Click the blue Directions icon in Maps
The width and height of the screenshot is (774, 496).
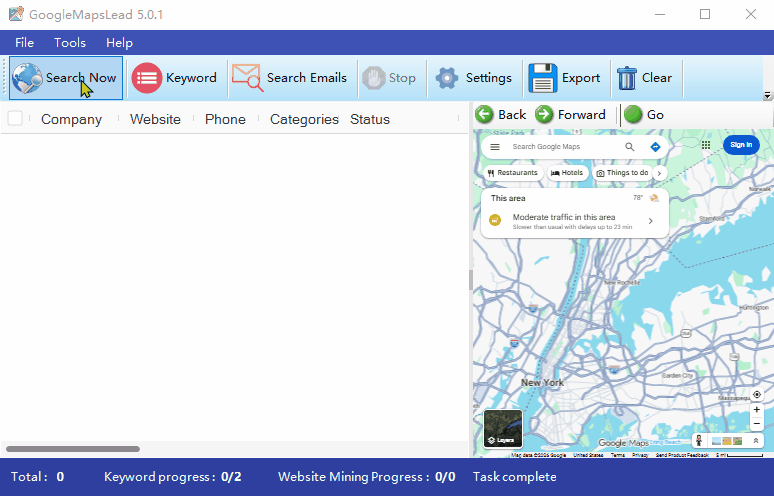[x=655, y=147]
